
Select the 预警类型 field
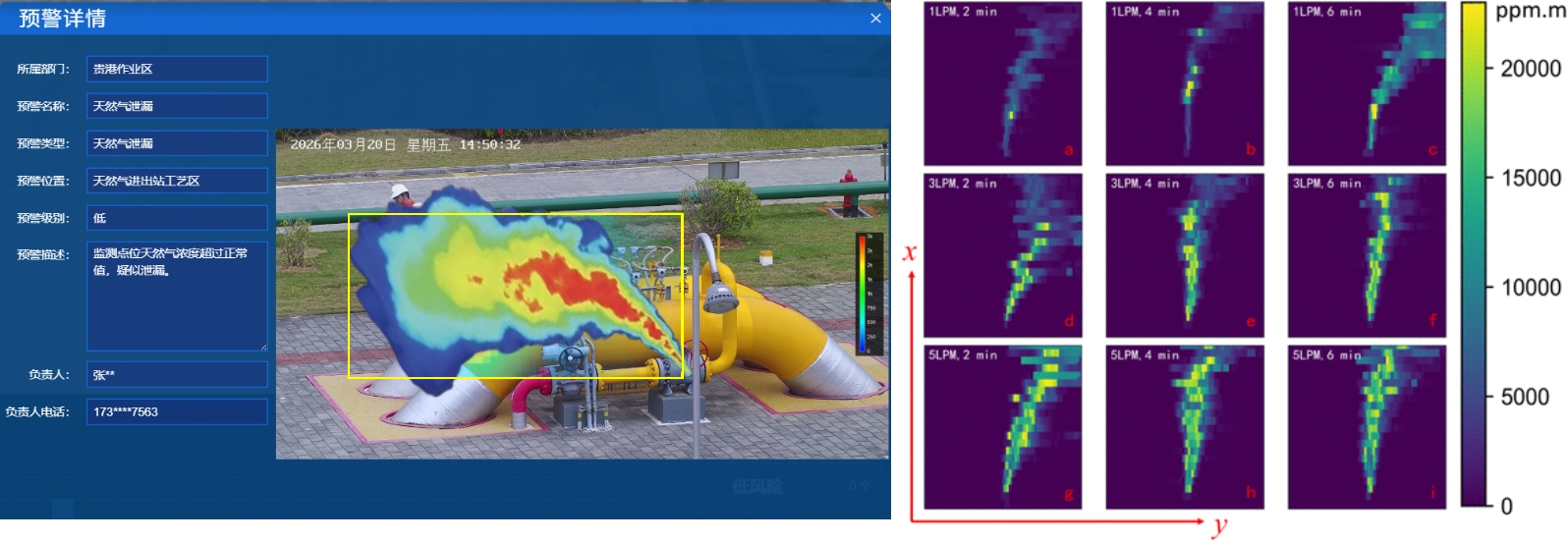pos(177,143)
